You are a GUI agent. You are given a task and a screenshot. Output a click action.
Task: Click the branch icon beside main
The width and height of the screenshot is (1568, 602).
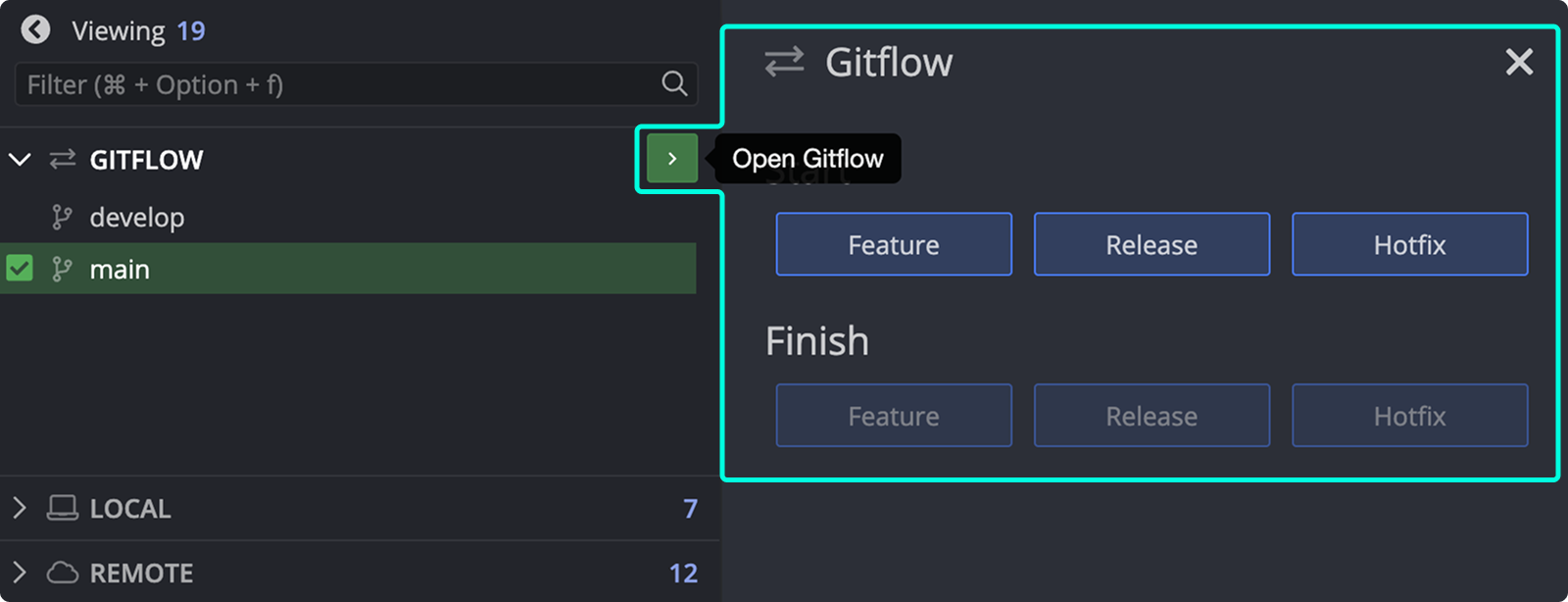pos(61,268)
